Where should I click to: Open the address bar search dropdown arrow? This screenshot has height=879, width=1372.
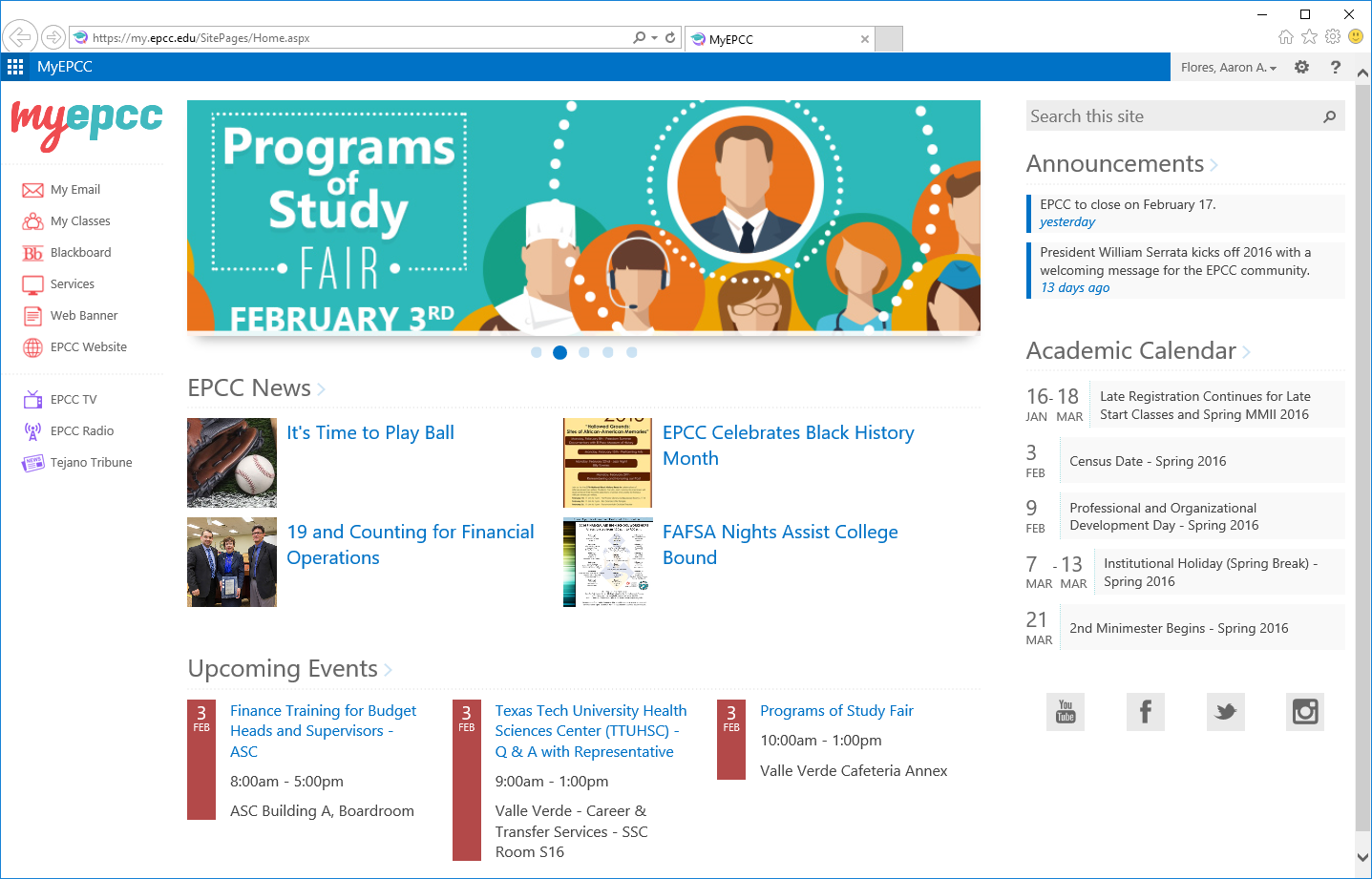654,38
